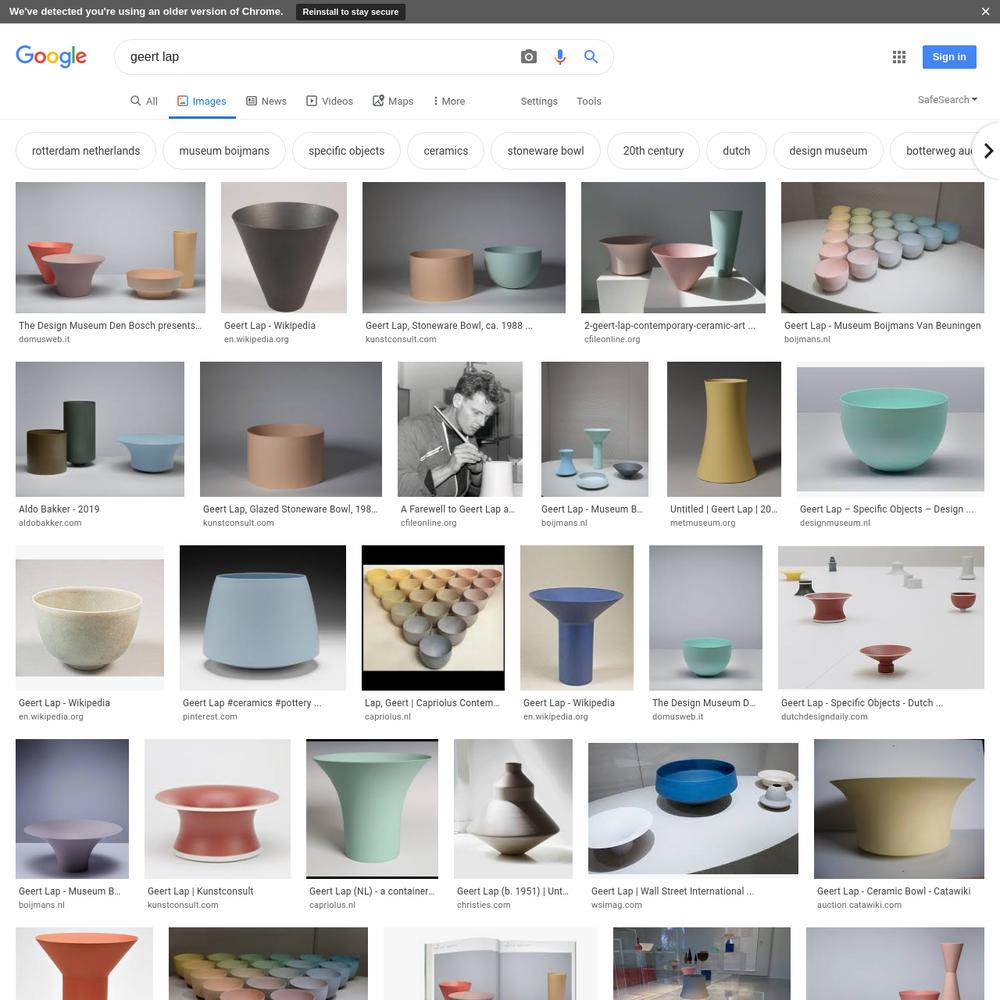Select the dutch chip
The image size is (1000, 1000).
736,151
